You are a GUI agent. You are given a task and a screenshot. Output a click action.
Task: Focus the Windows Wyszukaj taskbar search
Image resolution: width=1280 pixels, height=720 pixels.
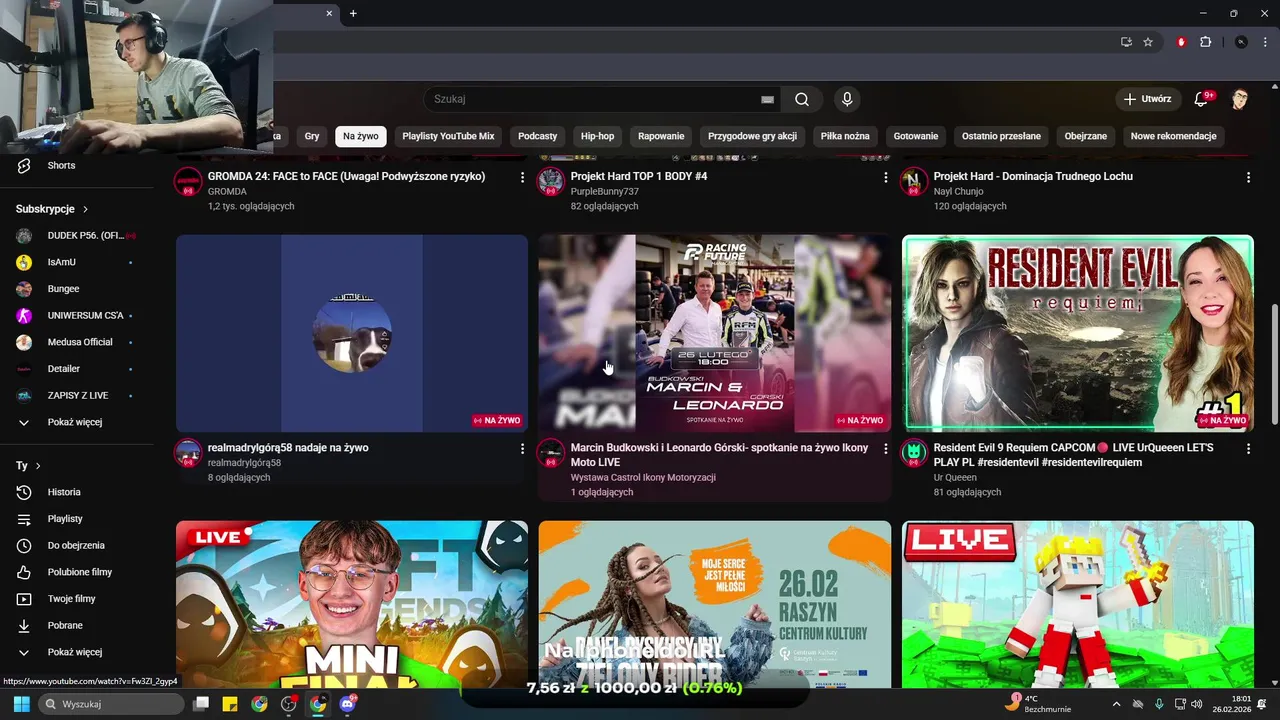pos(112,704)
